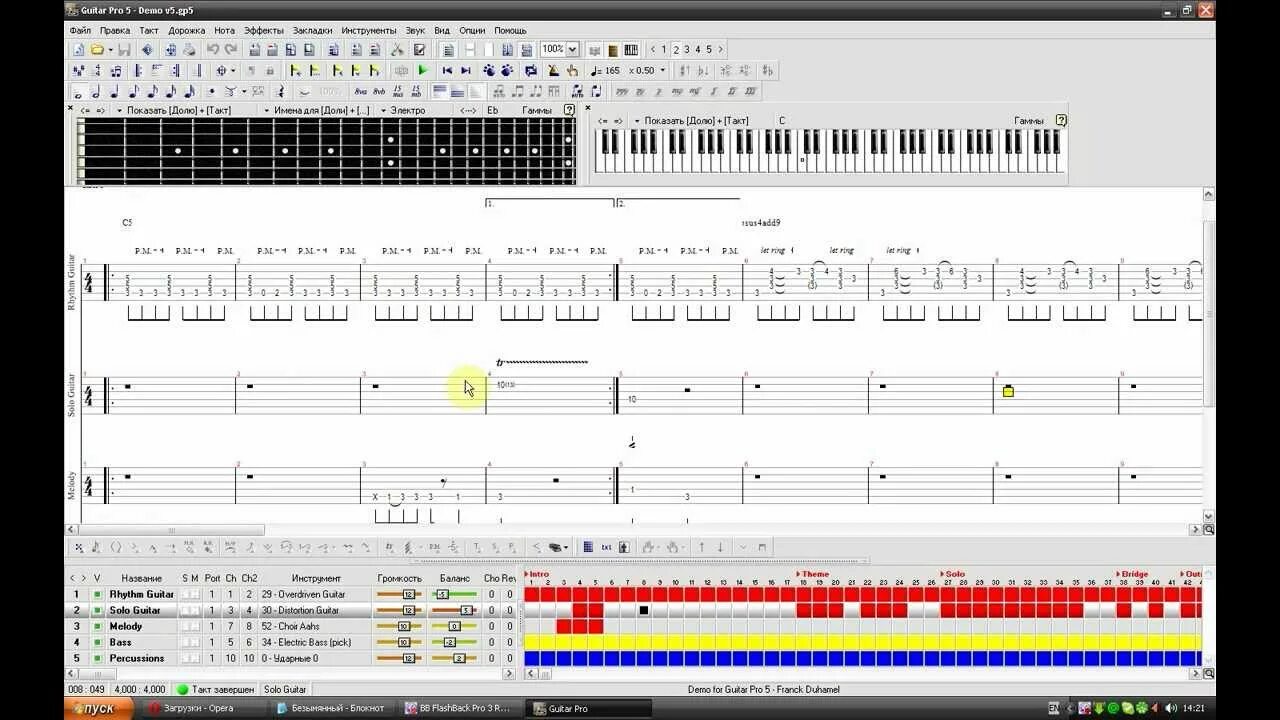Solo the Rhythm Guitar track
1280x720 pixels.
coord(185,594)
